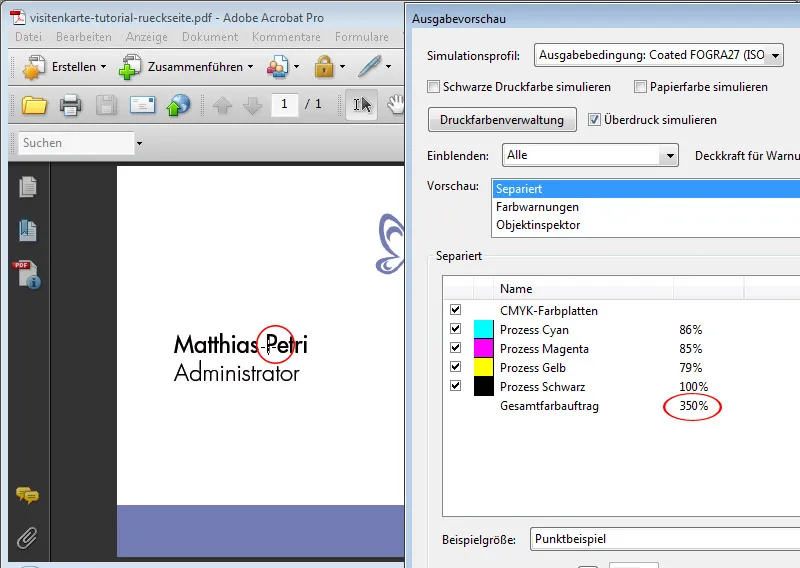Click the Prozess Cyan 86% value
Screen dimensions: 800x568
point(690,330)
